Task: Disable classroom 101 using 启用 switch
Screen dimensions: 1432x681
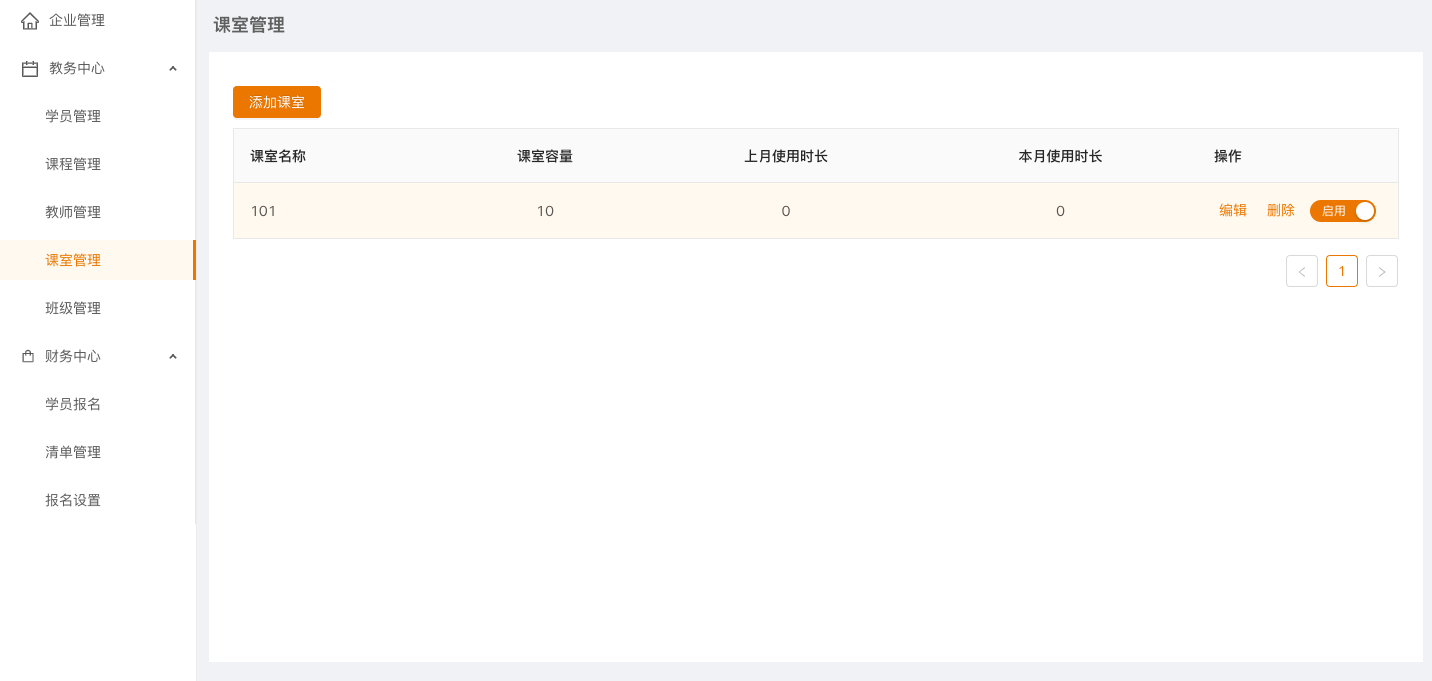Action: click(1342, 211)
